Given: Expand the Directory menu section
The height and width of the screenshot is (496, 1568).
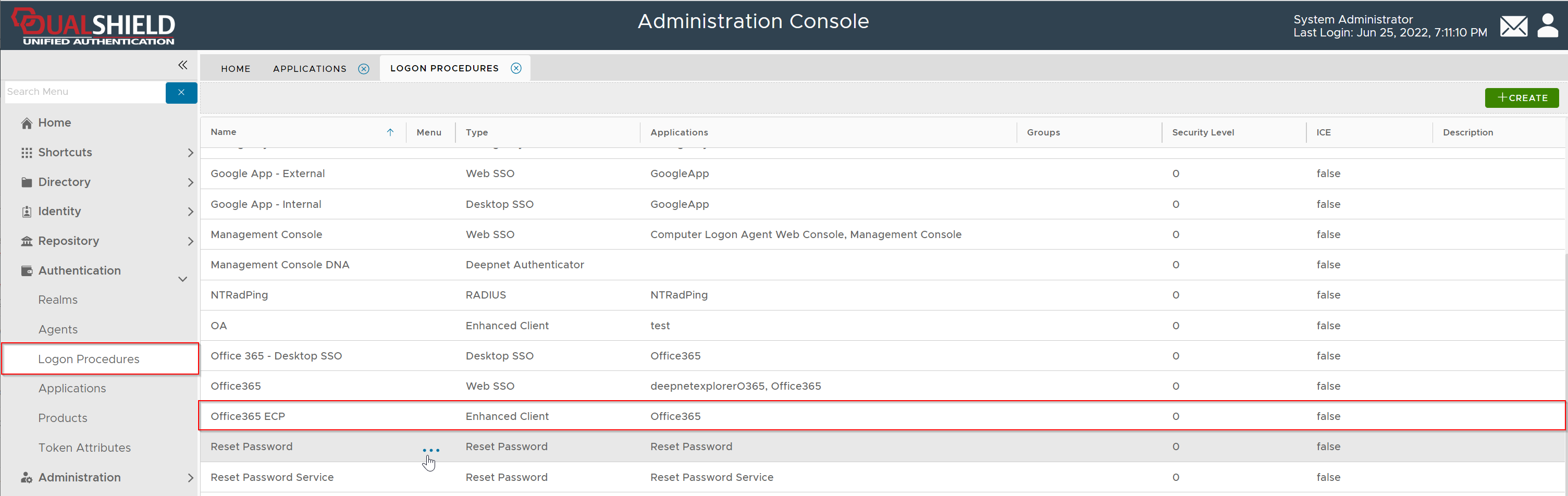Looking at the screenshot, I should tap(190, 182).
